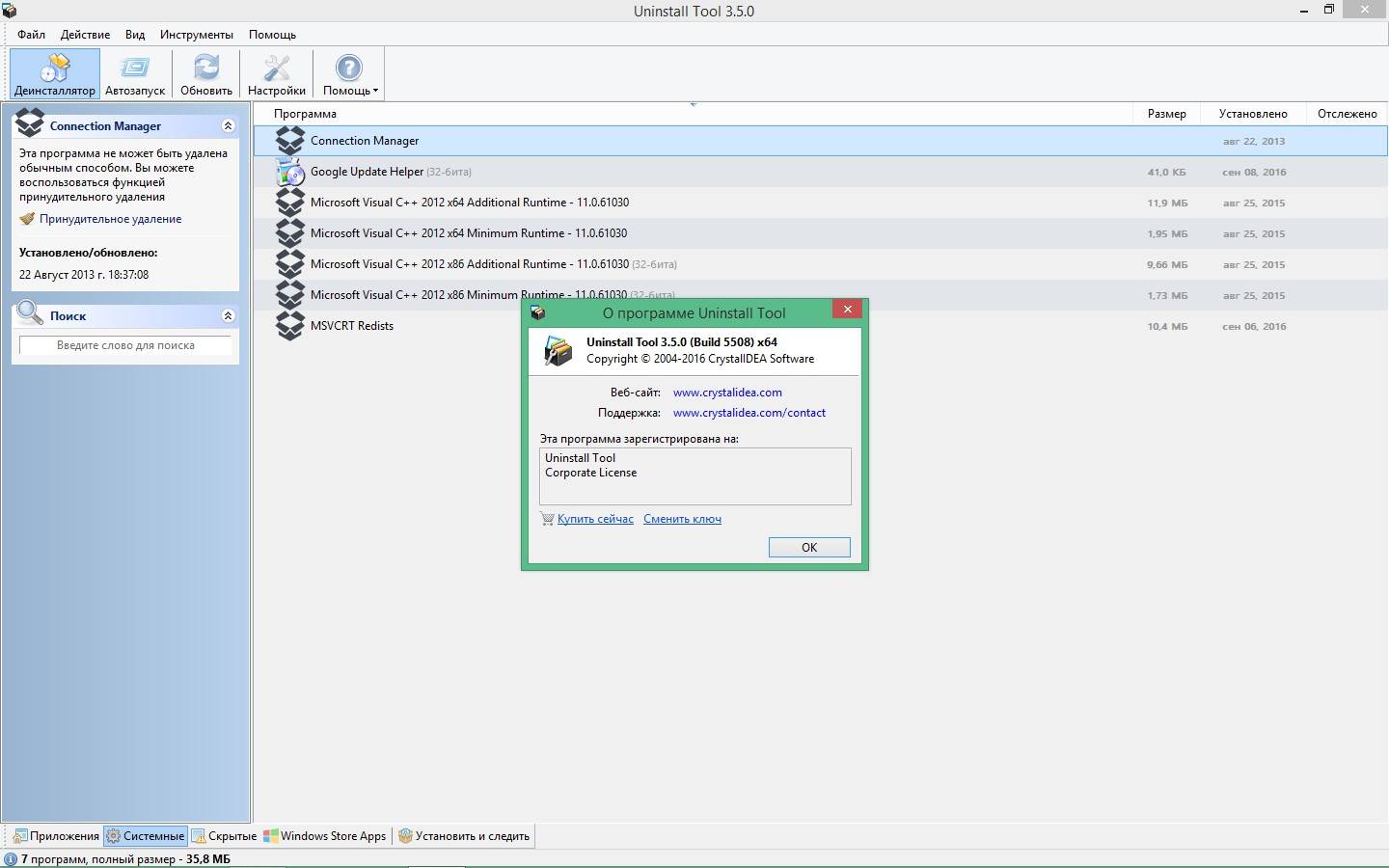1389x868 pixels.
Task: Open www.crystalidea.com website link
Action: click(x=727, y=393)
